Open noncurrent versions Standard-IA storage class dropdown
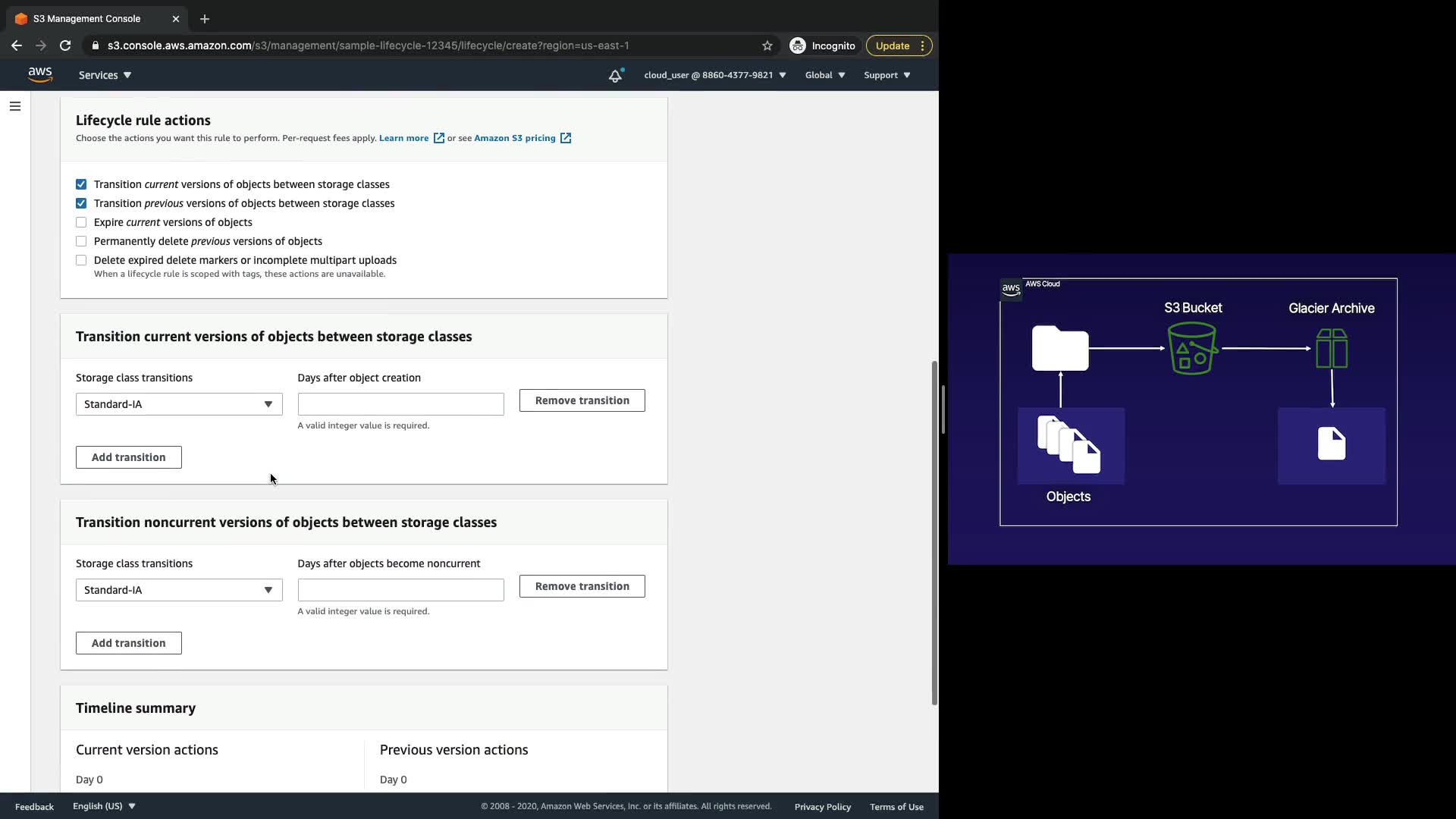Viewport: 1456px width, 819px height. click(179, 590)
